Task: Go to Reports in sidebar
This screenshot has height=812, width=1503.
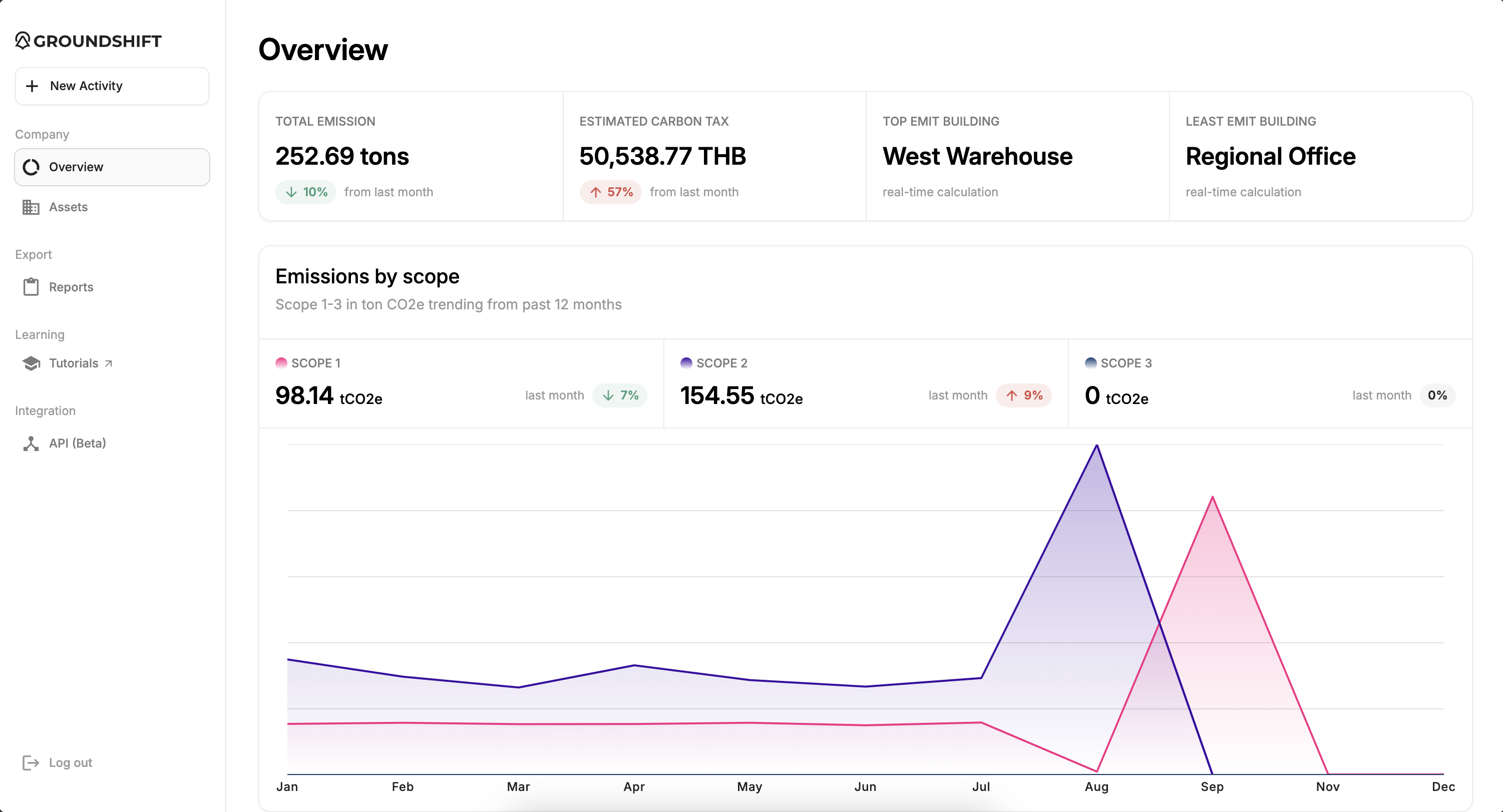Action: [x=71, y=287]
